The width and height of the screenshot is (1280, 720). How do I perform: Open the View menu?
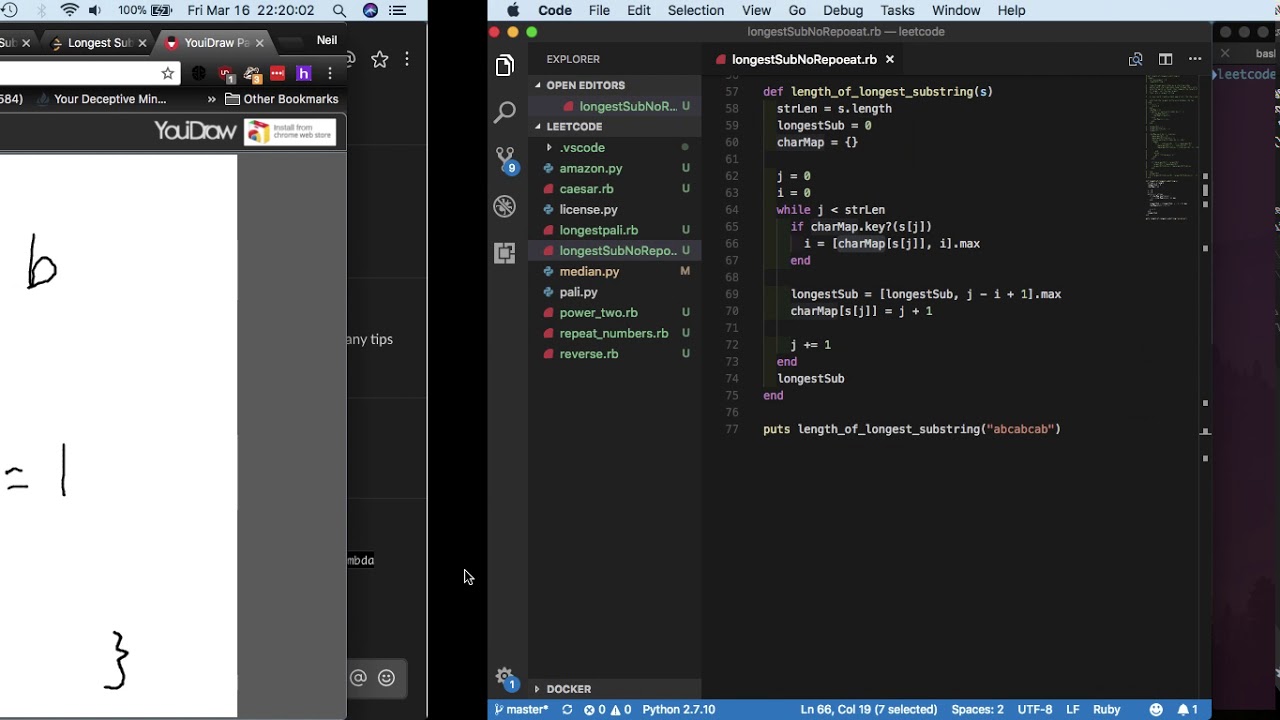pos(756,10)
